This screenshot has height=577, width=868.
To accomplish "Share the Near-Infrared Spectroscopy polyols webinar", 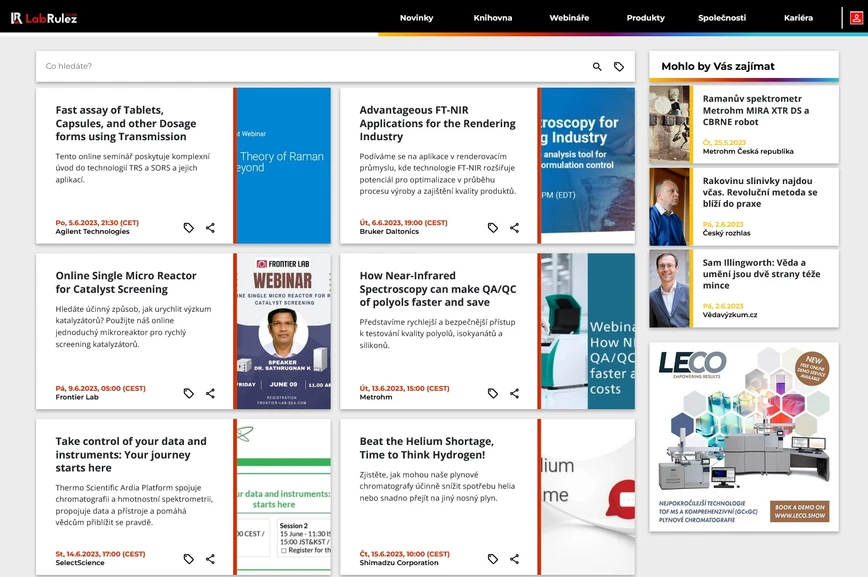I will click(x=514, y=393).
